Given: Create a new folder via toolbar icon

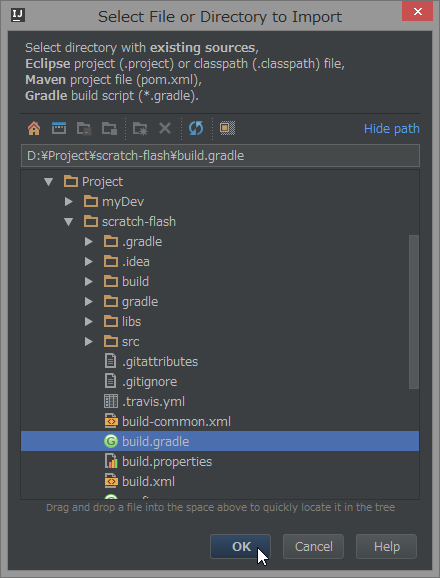Looking at the screenshot, I should [140, 128].
